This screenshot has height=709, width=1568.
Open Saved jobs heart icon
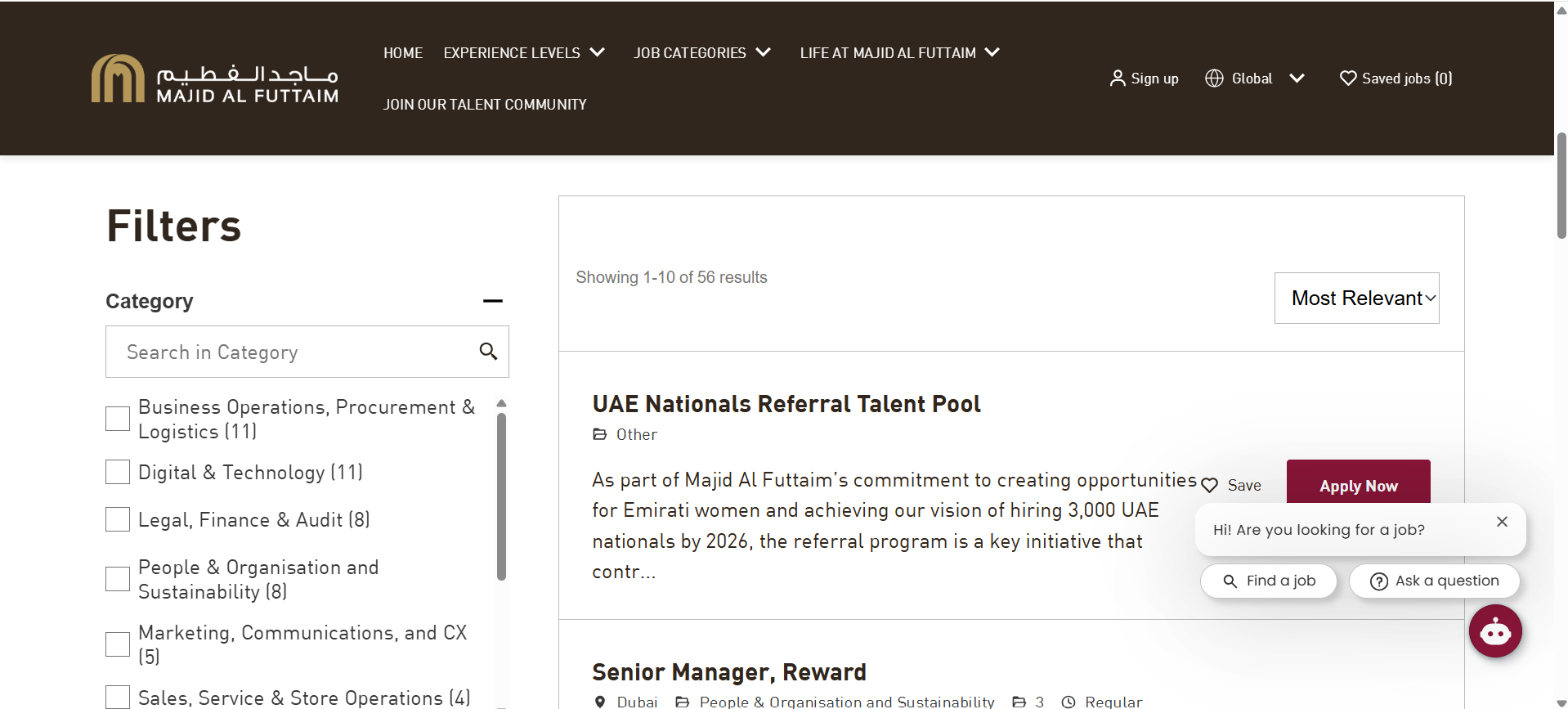[x=1348, y=79]
